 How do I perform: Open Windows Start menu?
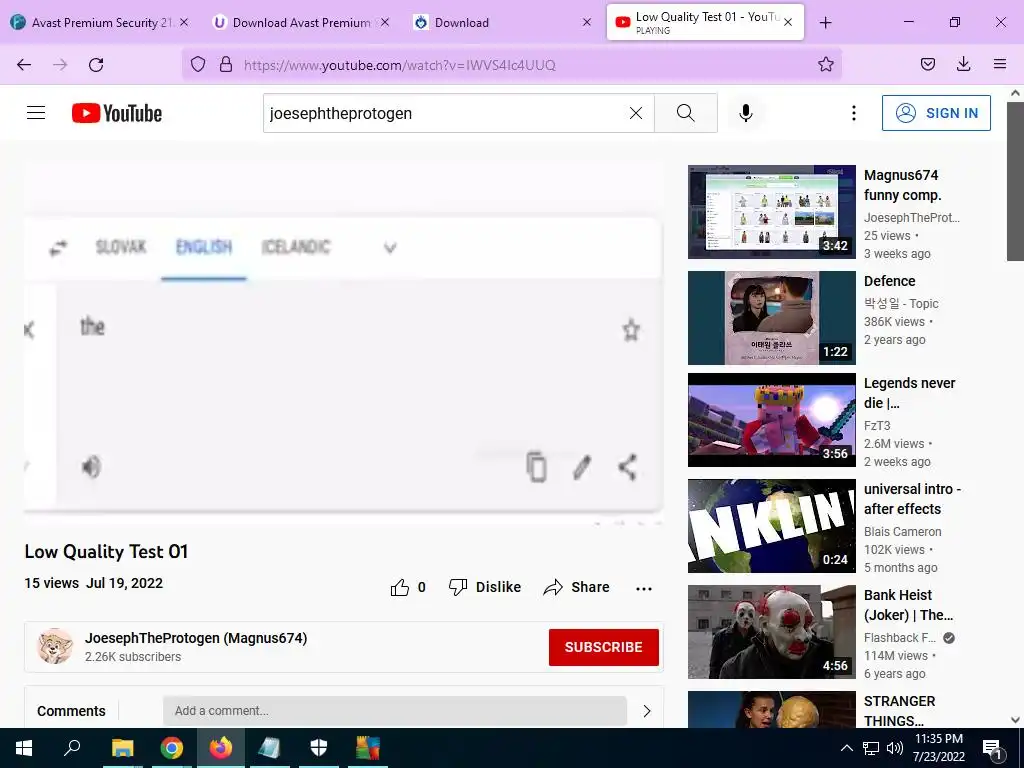24,748
